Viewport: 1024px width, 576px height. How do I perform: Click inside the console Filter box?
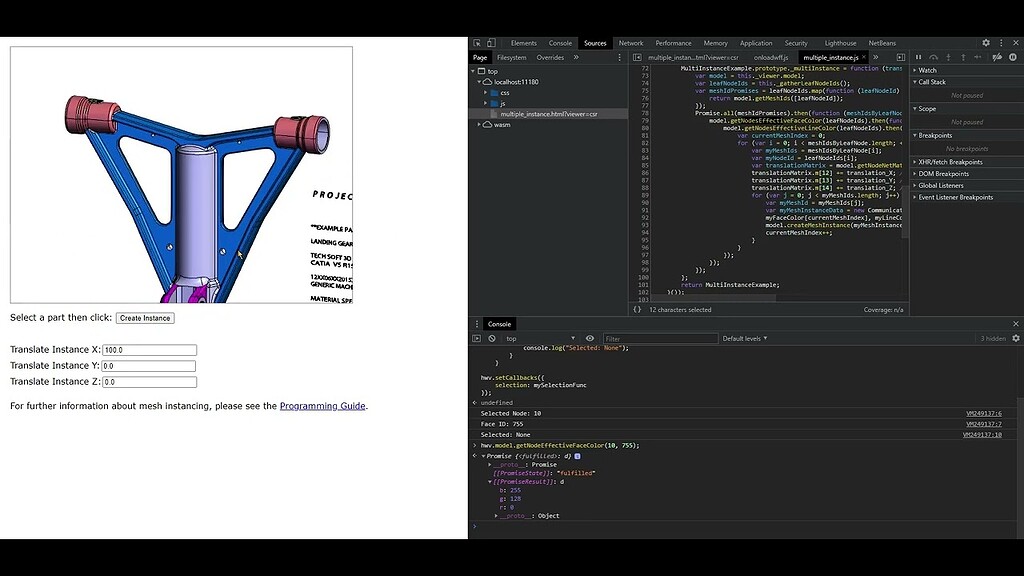(661, 338)
